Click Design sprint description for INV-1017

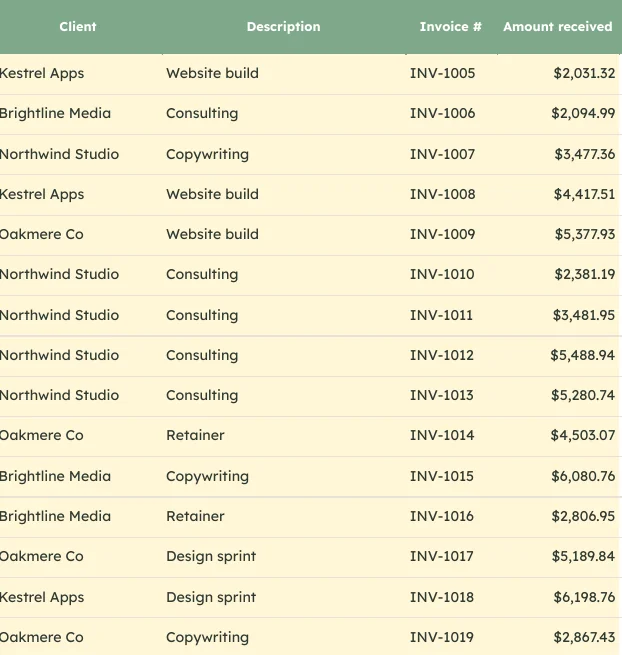[211, 557]
